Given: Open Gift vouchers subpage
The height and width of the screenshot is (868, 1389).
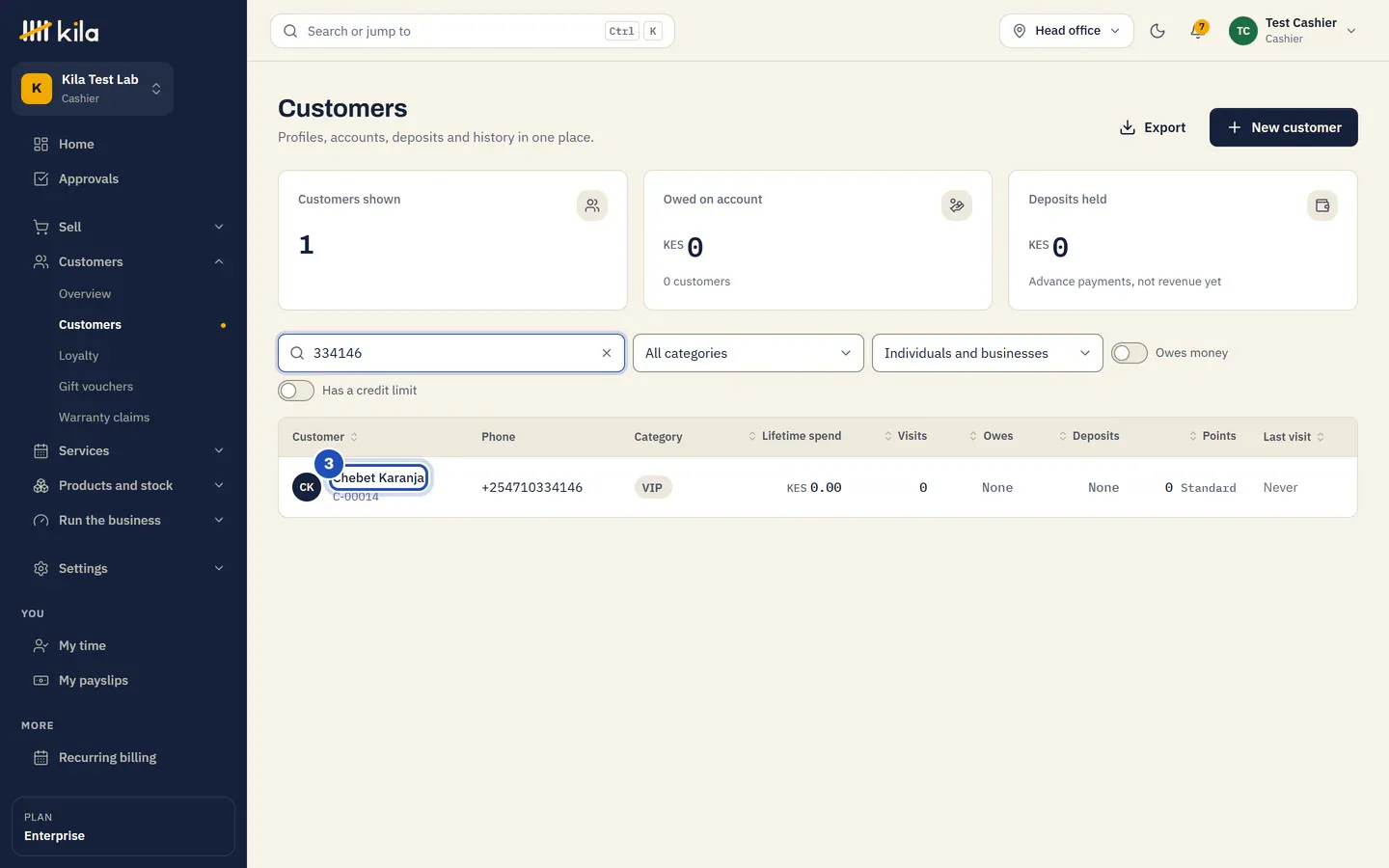Looking at the screenshot, I should coord(96,387).
